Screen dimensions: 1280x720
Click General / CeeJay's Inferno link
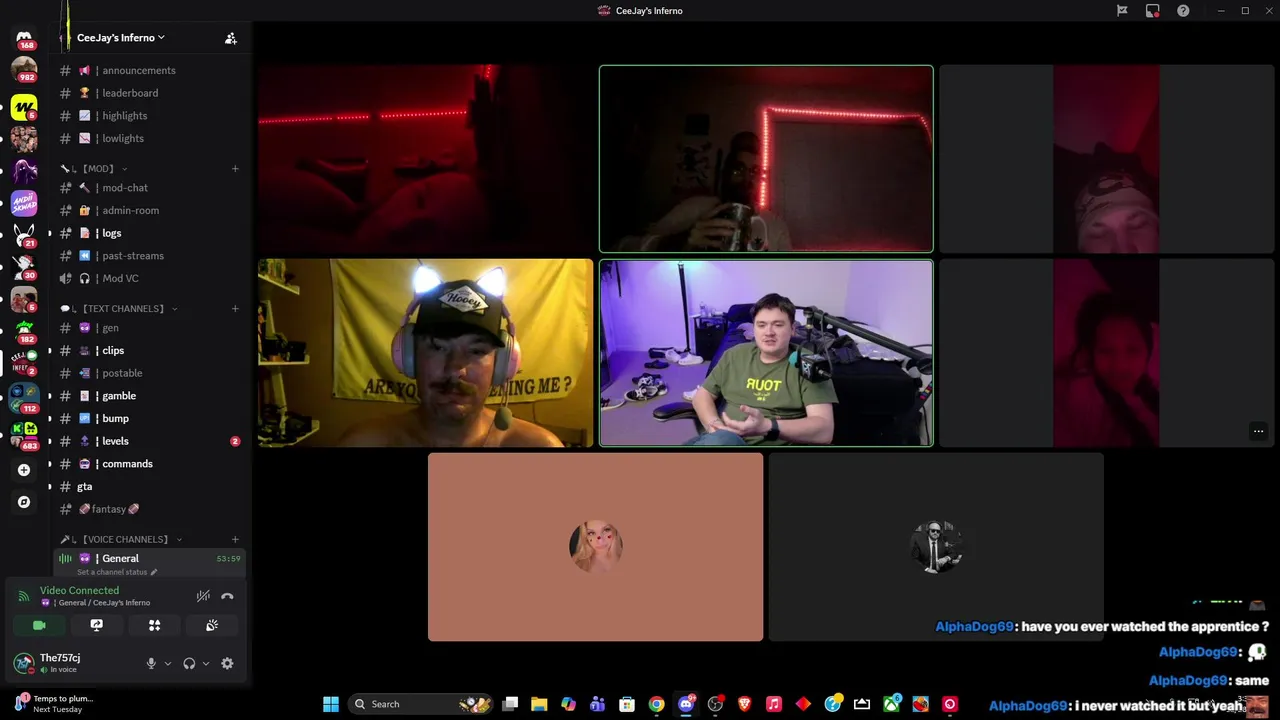pos(97,603)
